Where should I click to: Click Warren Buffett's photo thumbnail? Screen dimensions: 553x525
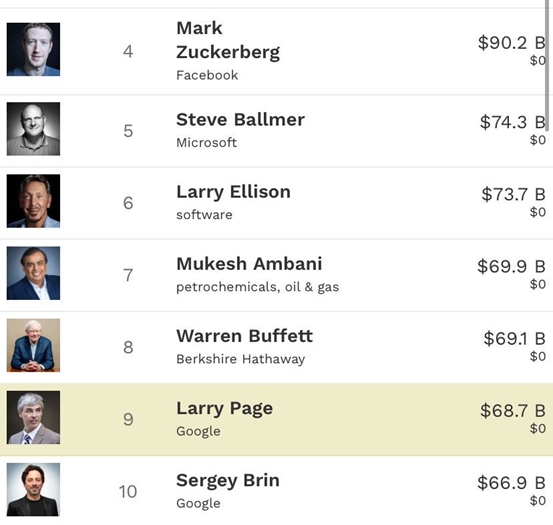click(33, 345)
